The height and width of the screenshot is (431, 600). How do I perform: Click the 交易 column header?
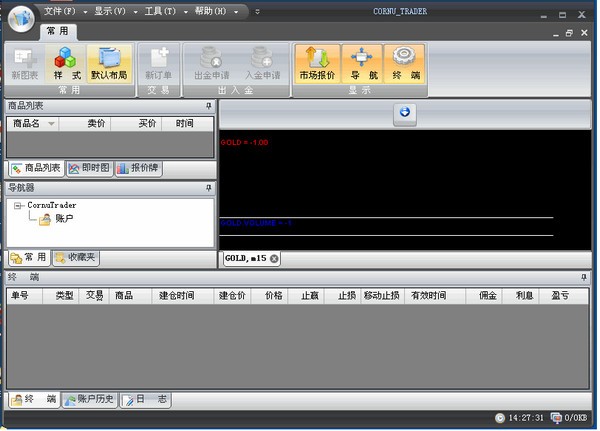point(94,295)
